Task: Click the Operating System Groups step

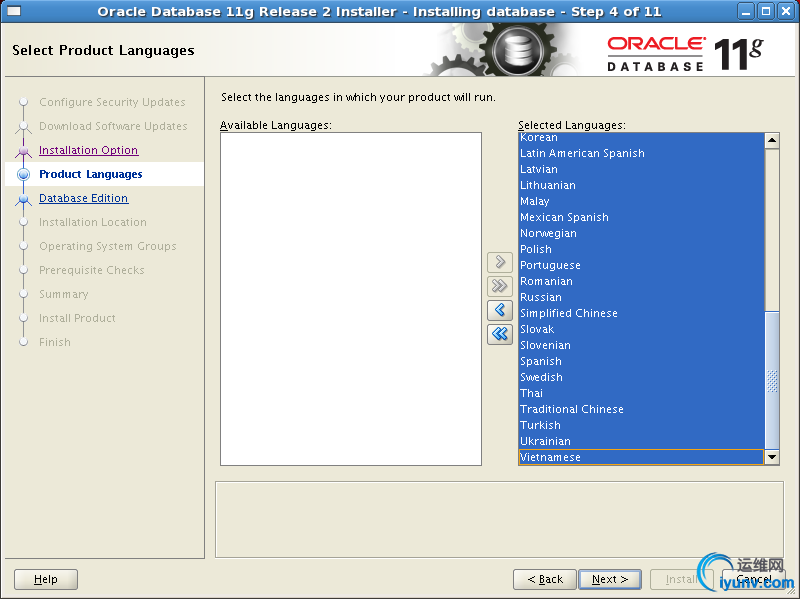Action: [x=108, y=246]
